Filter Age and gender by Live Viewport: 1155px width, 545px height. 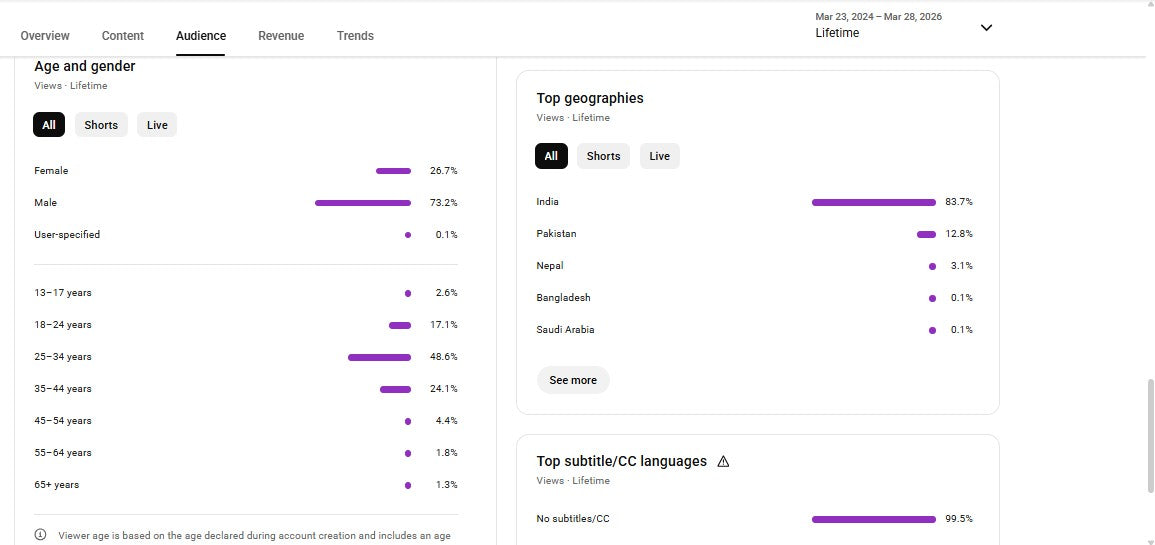(x=157, y=125)
